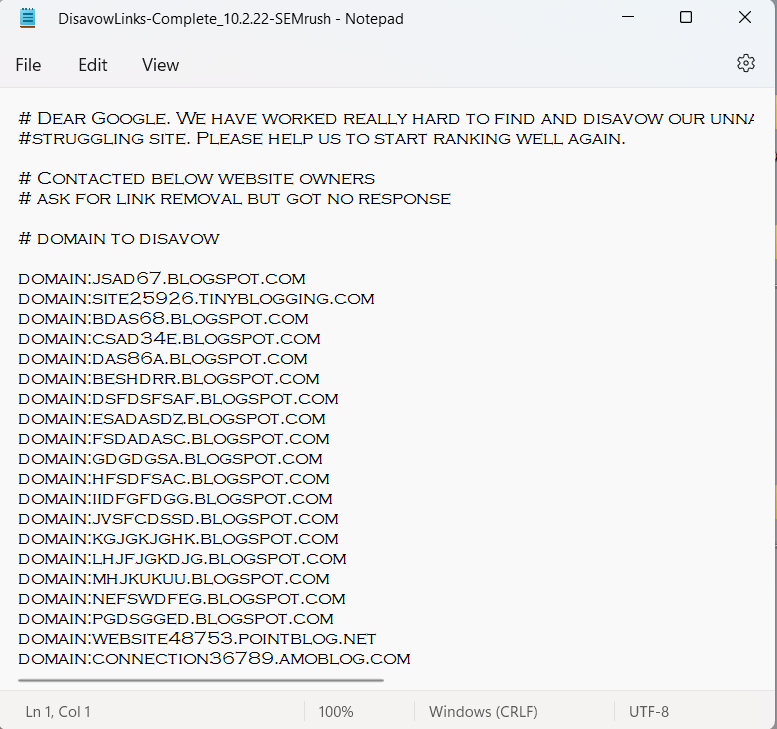The height and width of the screenshot is (729, 777).
Task: Maximize the Notepad window
Action: tap(686, 17)
